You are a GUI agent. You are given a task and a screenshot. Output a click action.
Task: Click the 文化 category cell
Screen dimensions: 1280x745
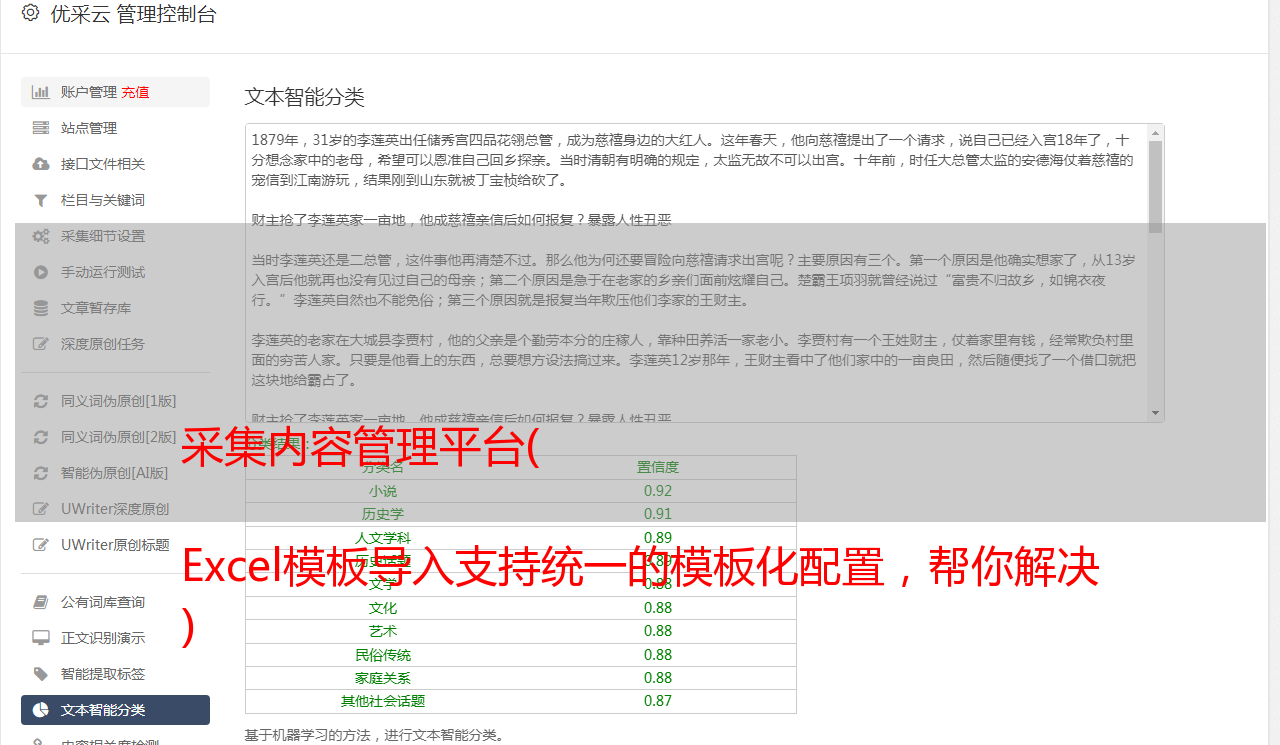point(383,608)
